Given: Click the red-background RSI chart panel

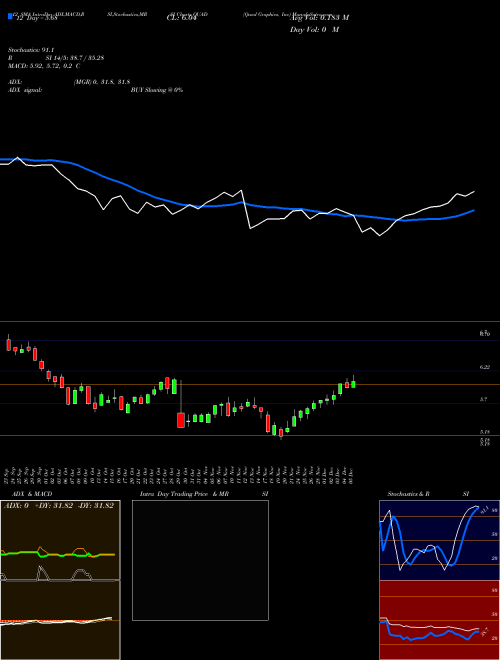Looking at the screenshot, I should tap(439, 620).
